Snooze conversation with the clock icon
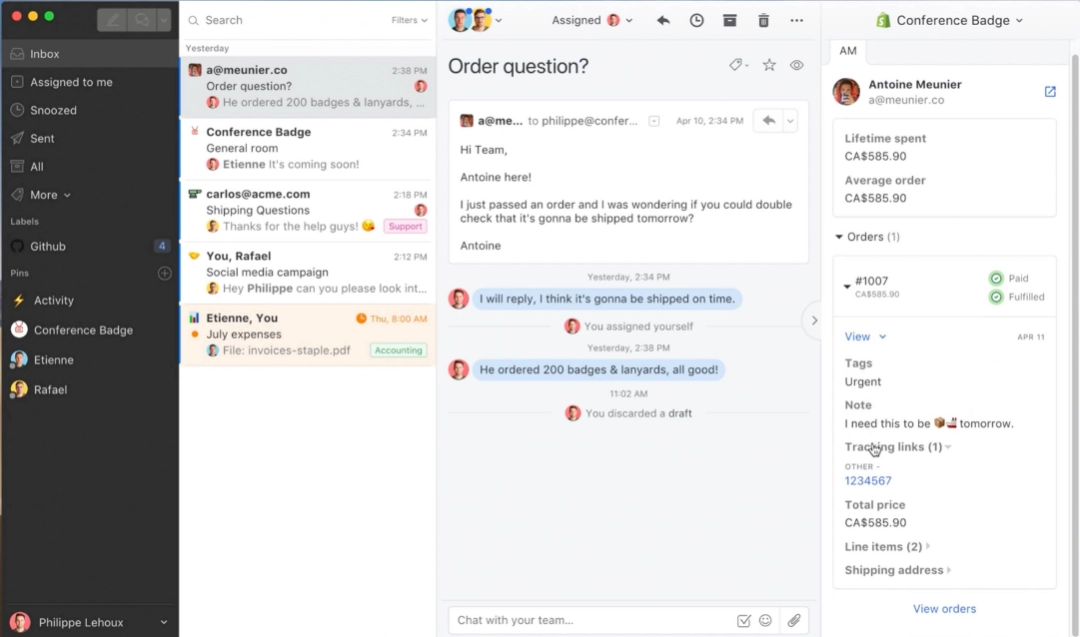The image size is (1080, 637). (x=697, y=20)
